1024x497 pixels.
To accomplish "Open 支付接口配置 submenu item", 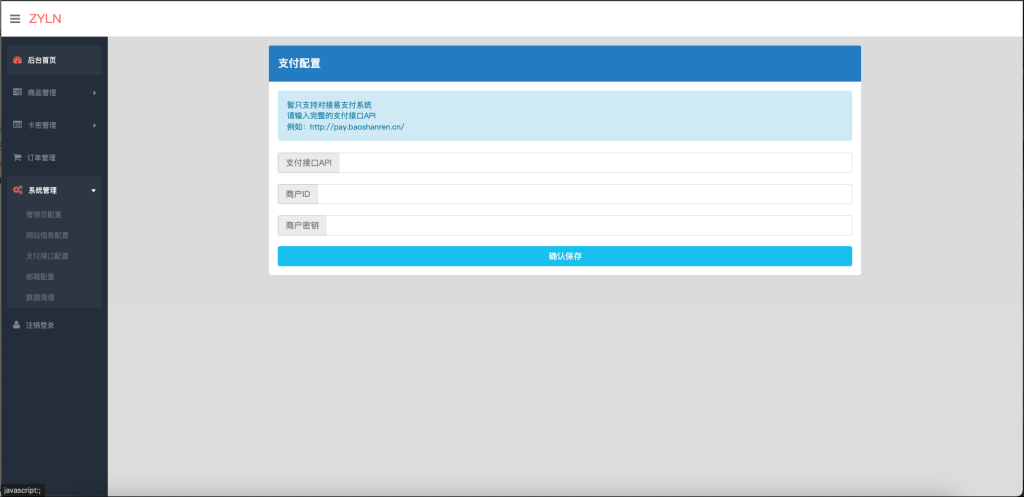I will click(x=47, y=256).
